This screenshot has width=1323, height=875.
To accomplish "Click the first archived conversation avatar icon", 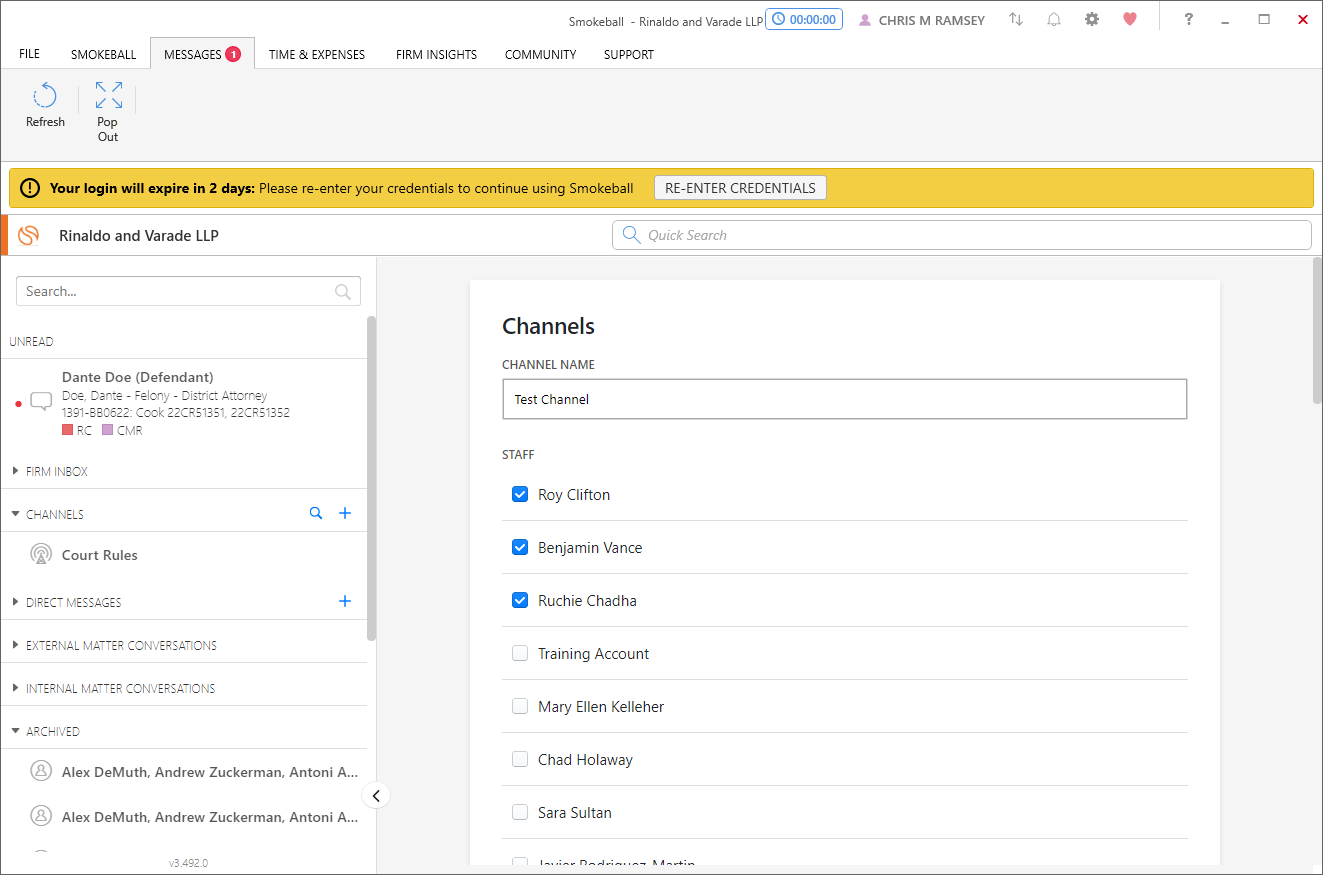I will 41,771.
